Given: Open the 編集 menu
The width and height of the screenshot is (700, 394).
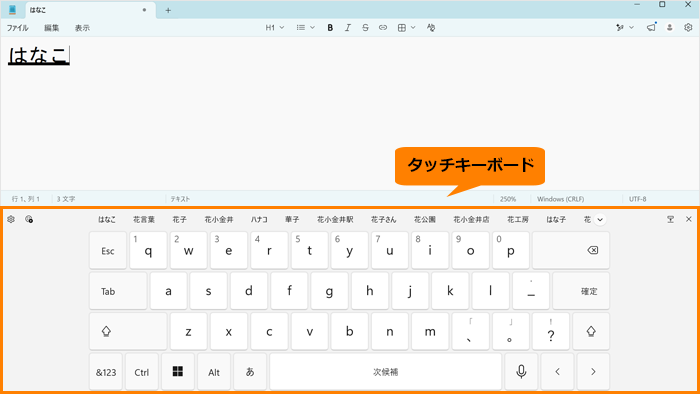Looking at the screenshot, I should click(51, 28).
